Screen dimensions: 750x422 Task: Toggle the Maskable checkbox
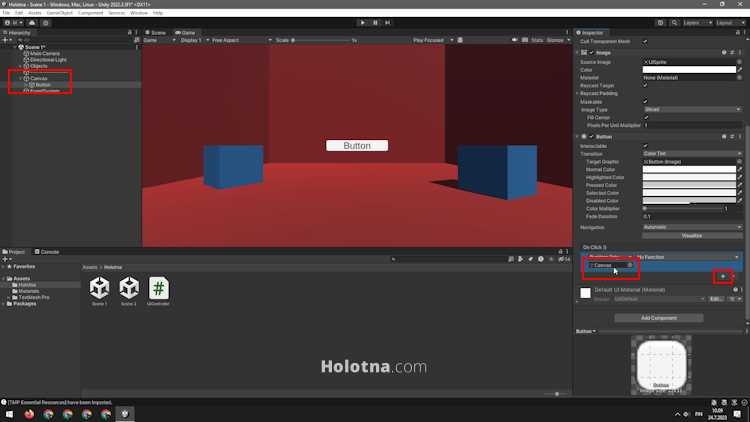pos(645,101)
